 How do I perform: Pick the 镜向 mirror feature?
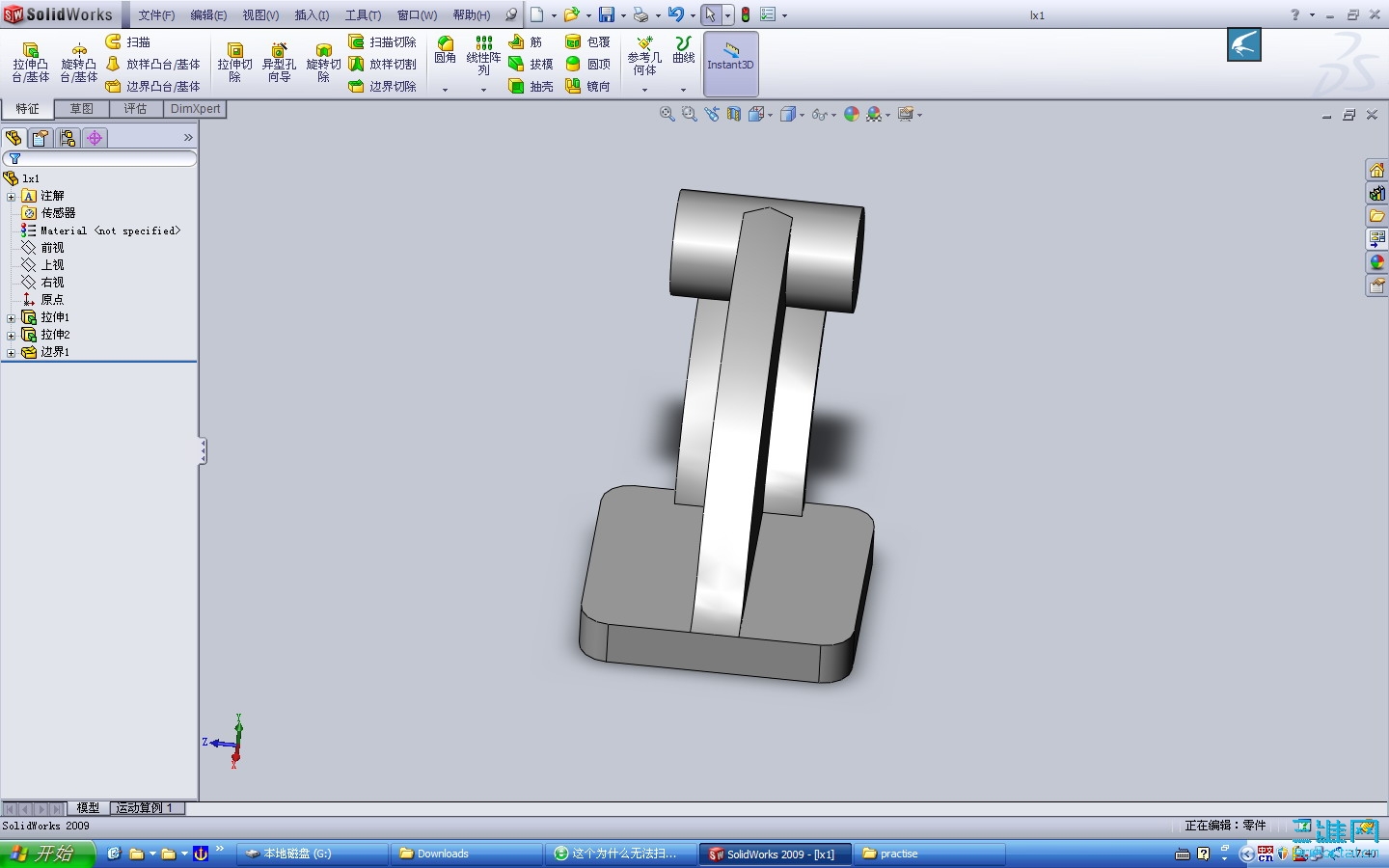pos(587,86)
